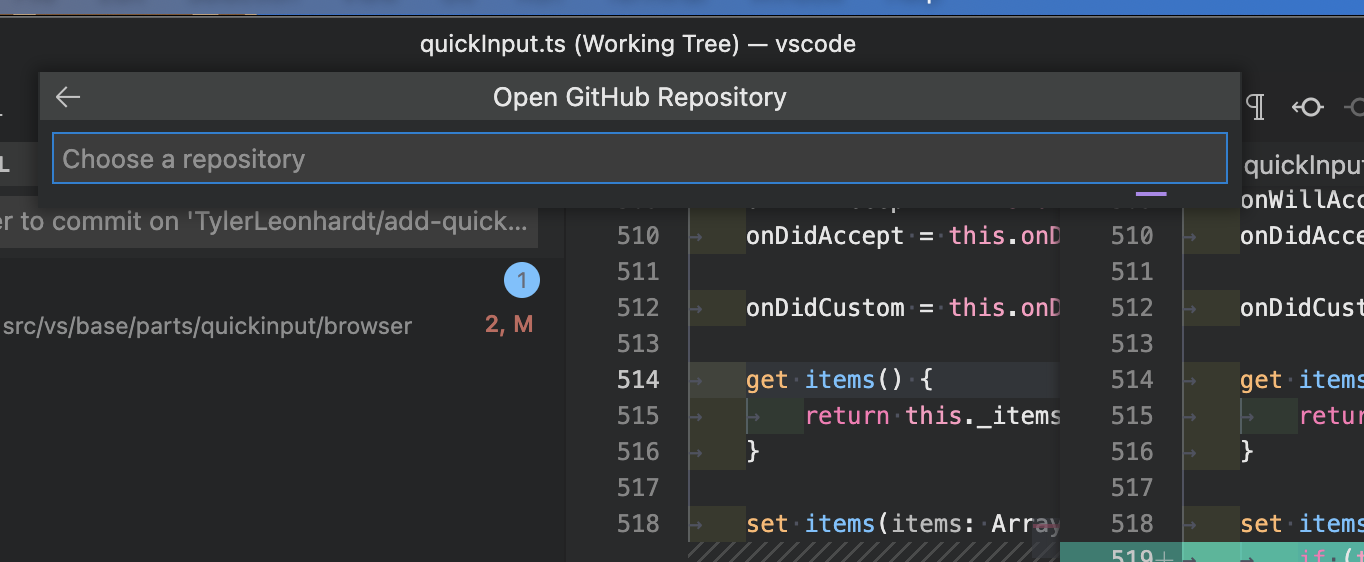Click line number 515 in right diff pane

coord(1132,416)
